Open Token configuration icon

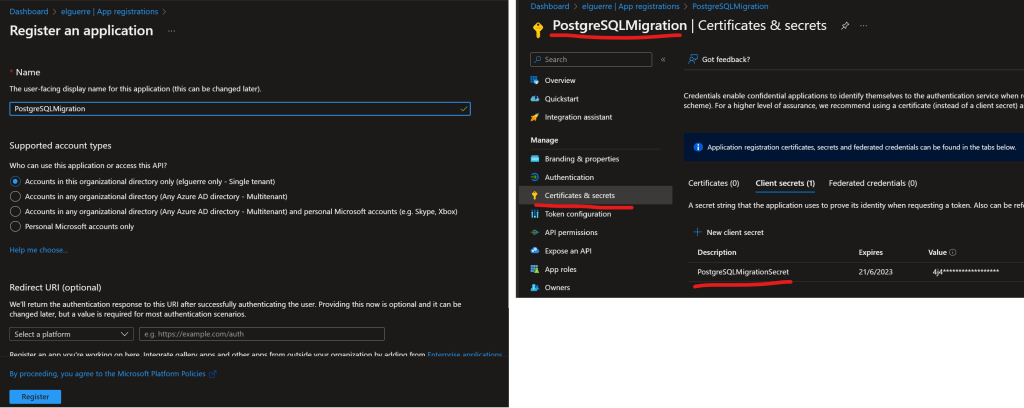click(x=535, y=214)
